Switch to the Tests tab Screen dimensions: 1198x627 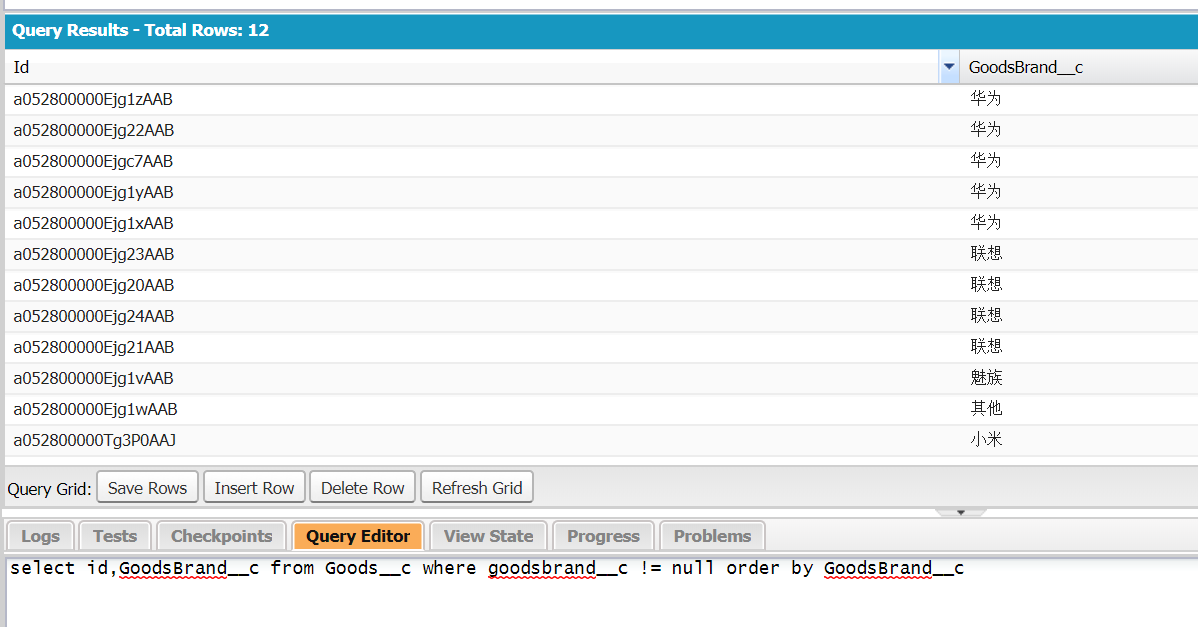(115, 536)
